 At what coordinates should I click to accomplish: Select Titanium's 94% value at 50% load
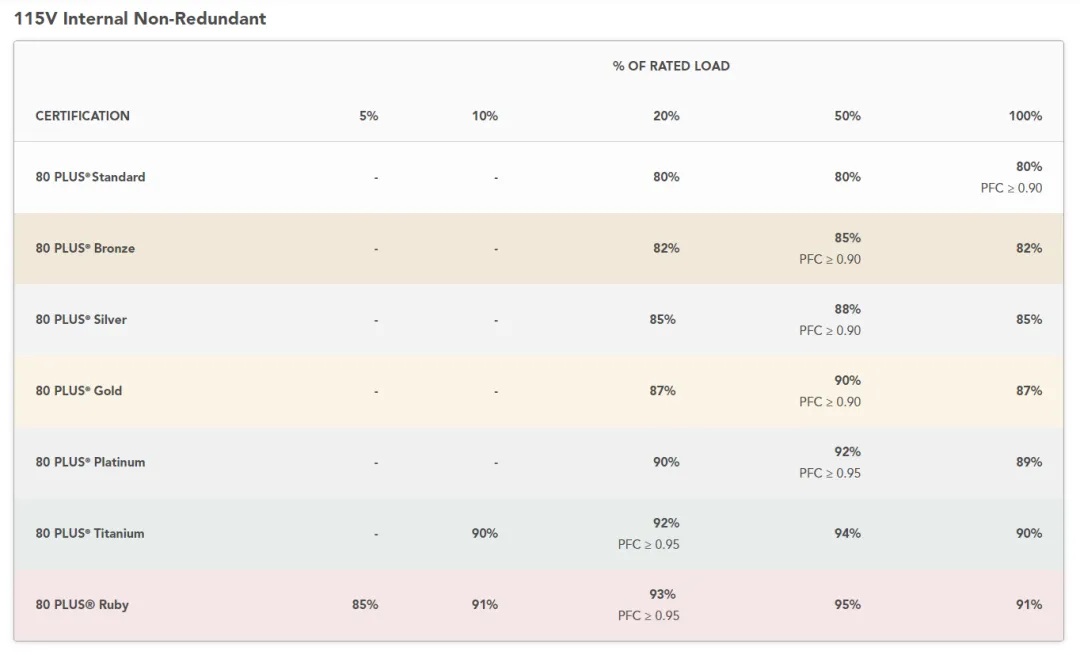tap(847, 533)
